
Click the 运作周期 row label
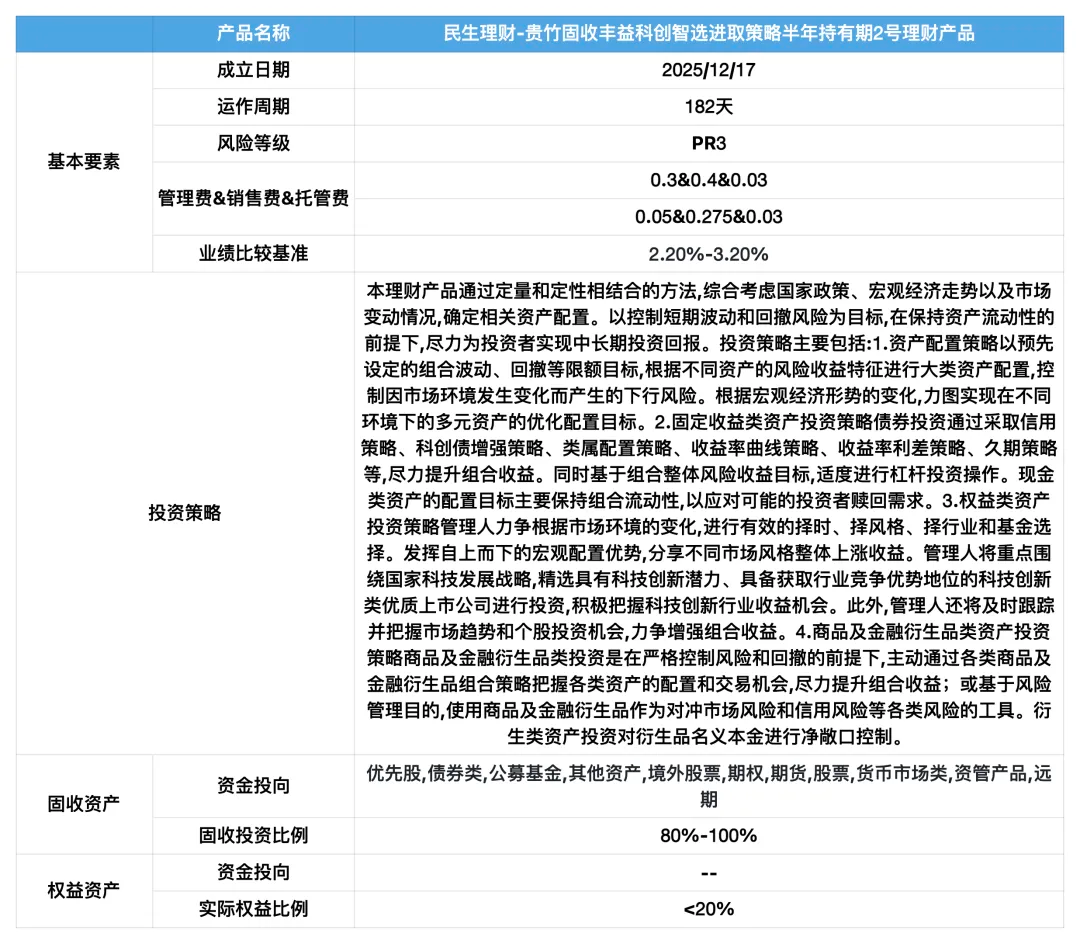point(252,107)
